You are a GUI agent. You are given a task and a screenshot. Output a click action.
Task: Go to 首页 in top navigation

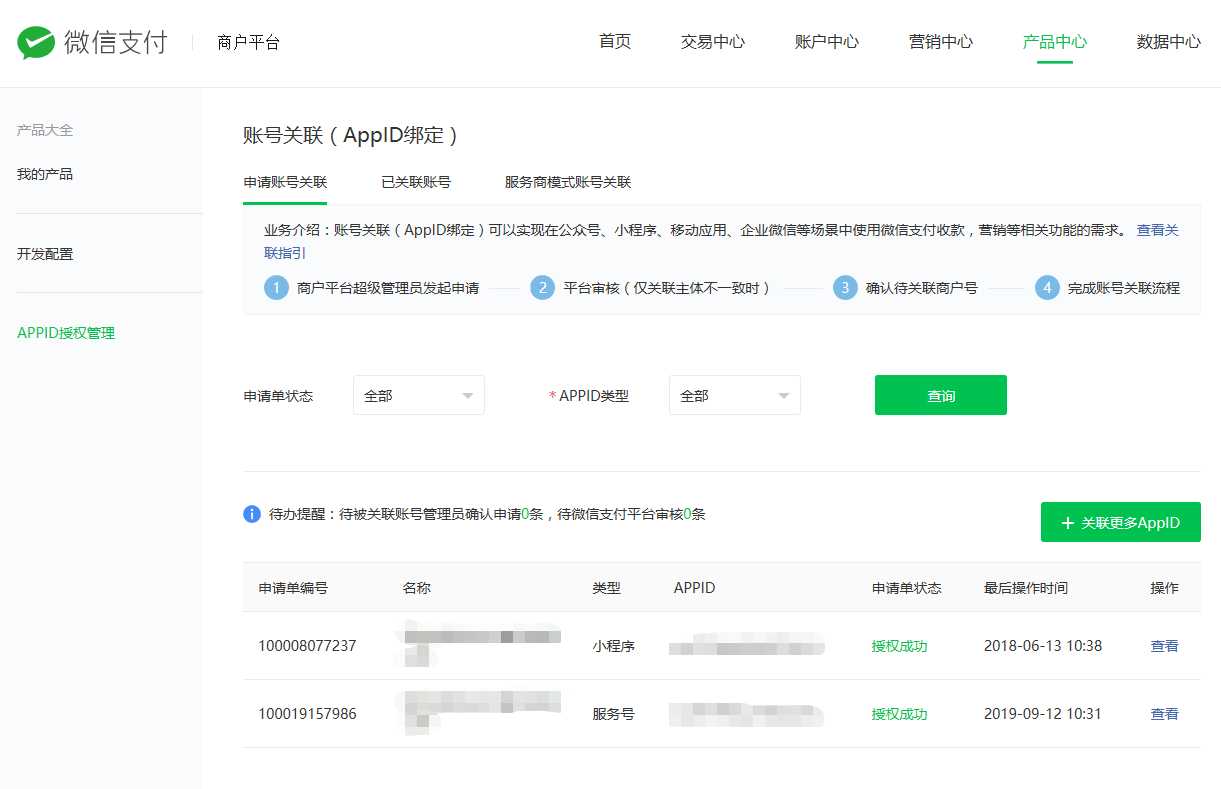point(615,42)
